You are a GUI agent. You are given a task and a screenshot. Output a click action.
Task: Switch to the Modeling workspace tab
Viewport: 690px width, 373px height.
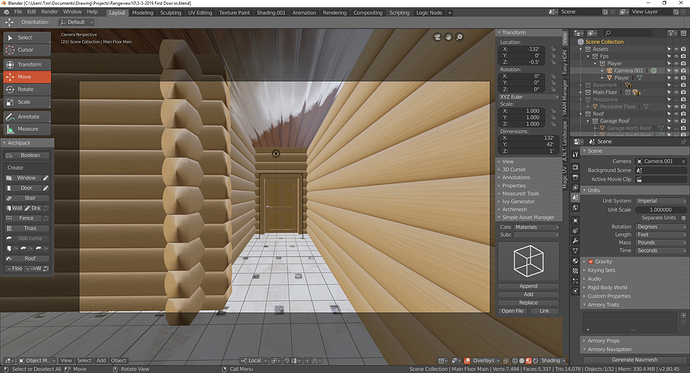[x=143, y=13]
